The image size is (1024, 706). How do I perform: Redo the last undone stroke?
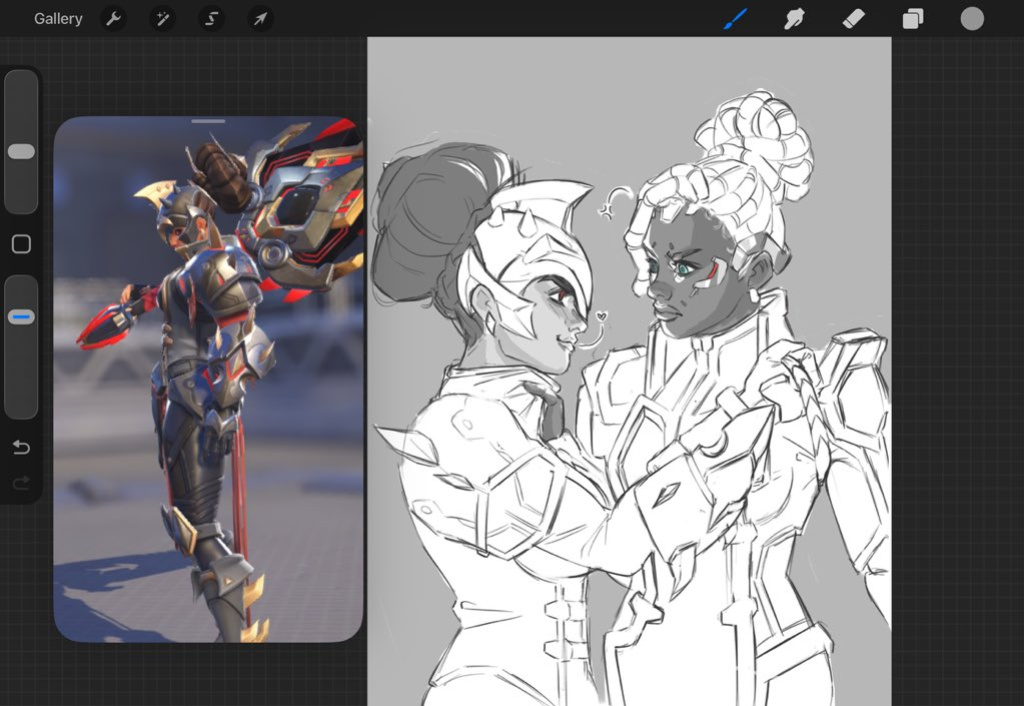21,483
